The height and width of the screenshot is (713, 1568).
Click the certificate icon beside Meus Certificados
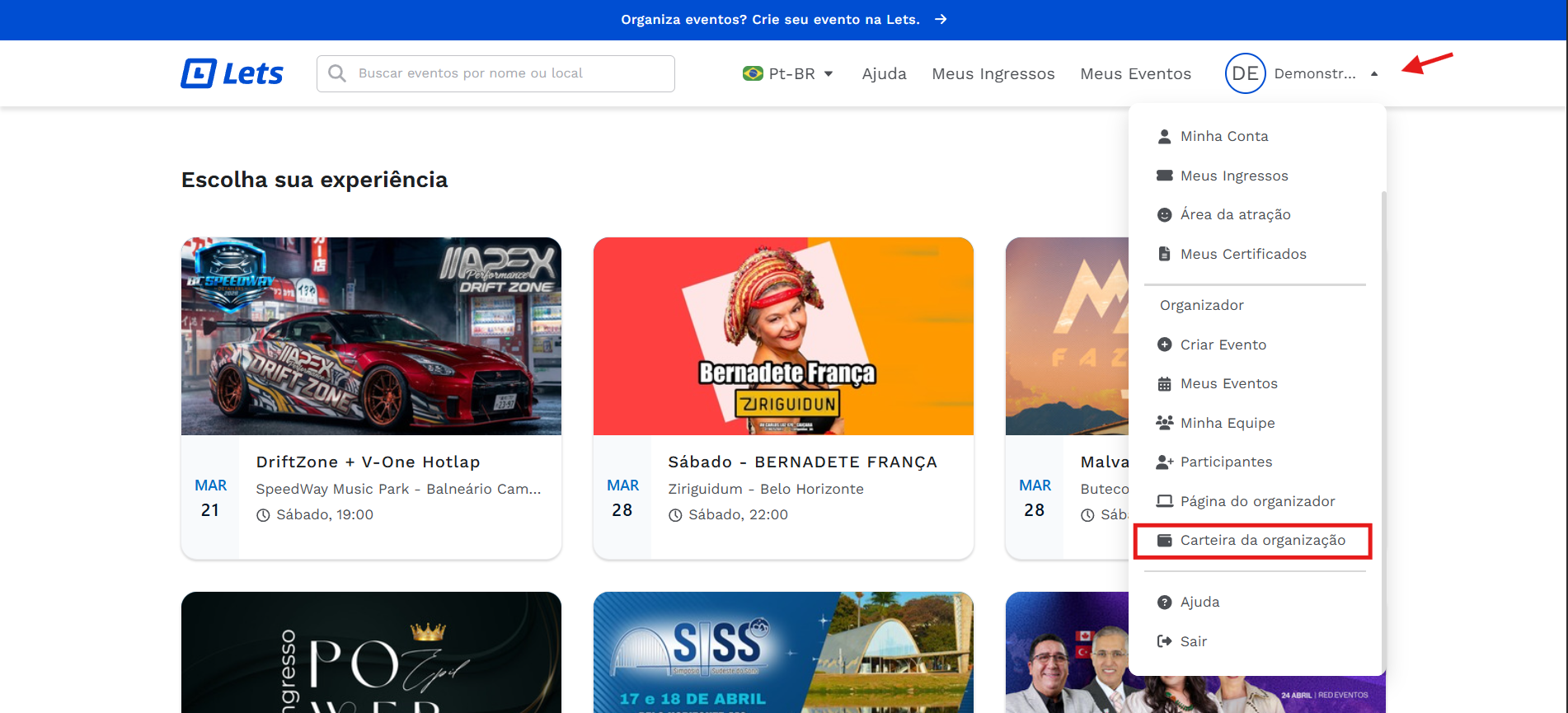[1164, 254]
